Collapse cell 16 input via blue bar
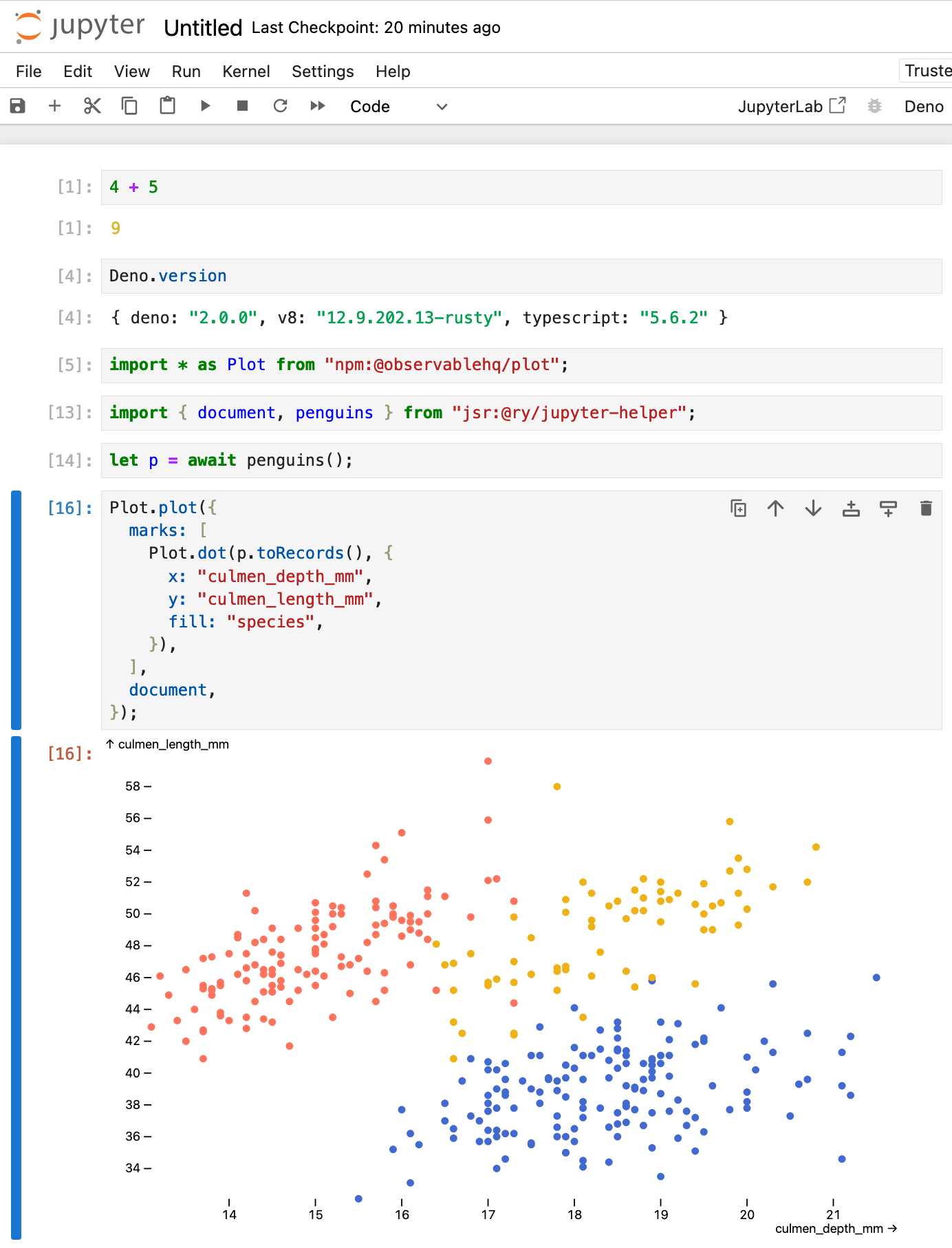 [x=16, y=610]
